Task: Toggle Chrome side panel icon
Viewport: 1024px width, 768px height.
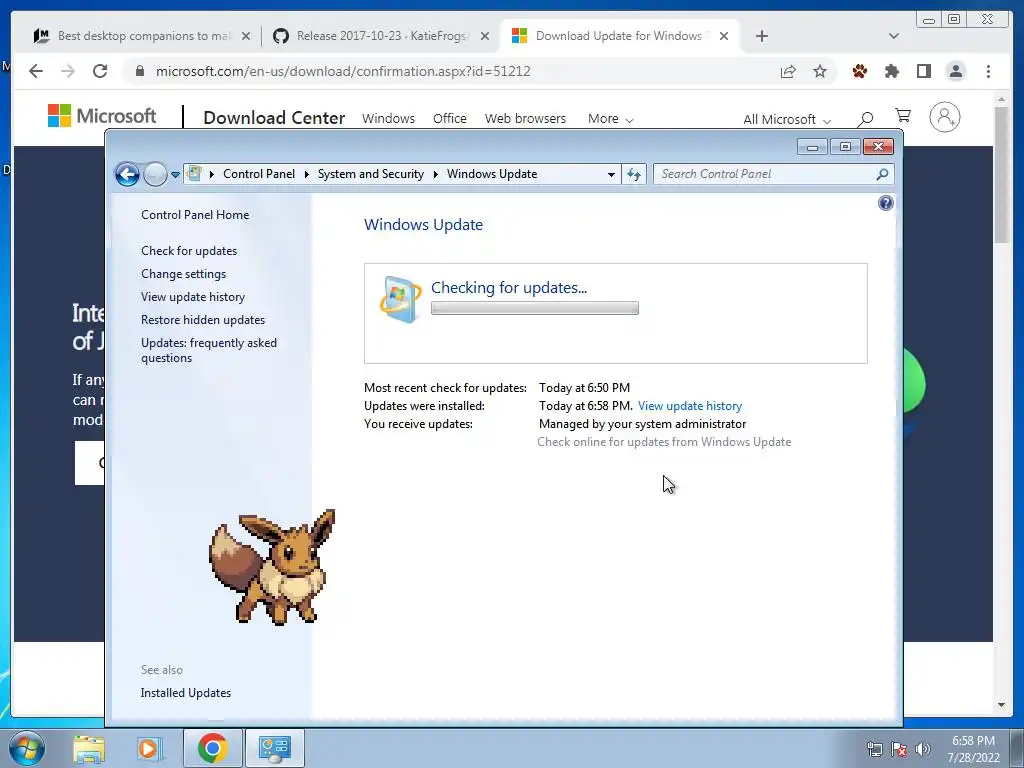Action: point(923,71)
